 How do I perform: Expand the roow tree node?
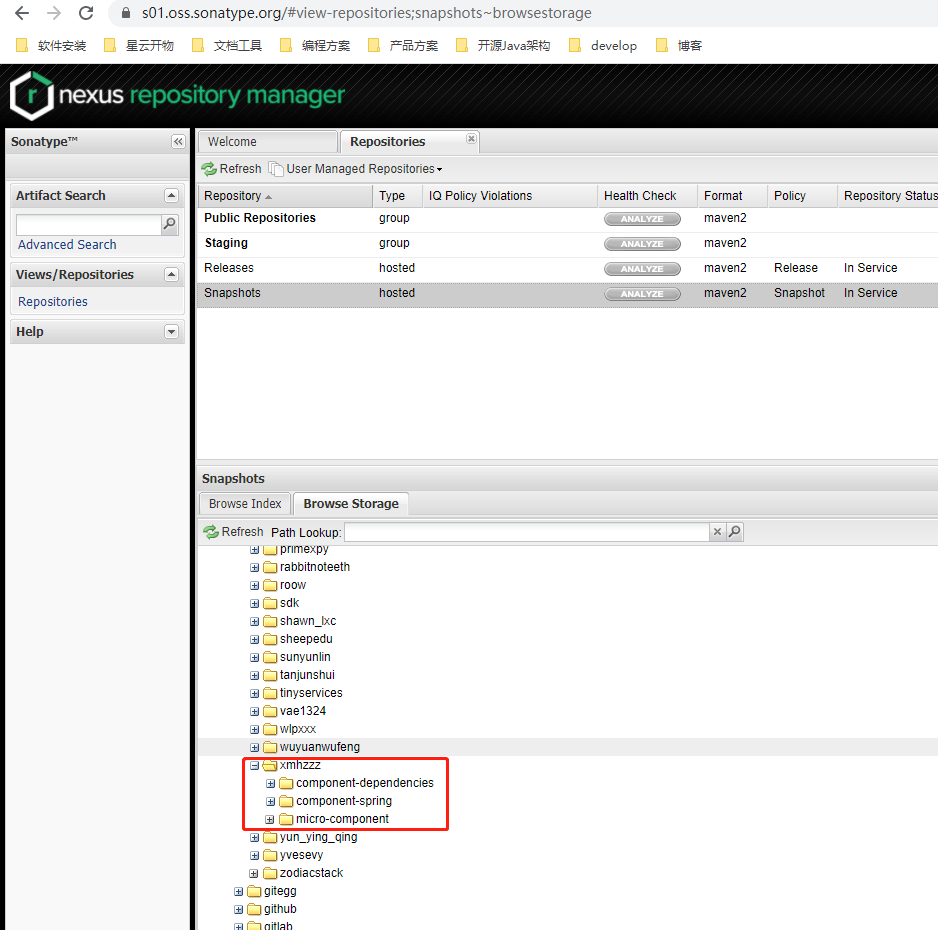click(254, 586)
